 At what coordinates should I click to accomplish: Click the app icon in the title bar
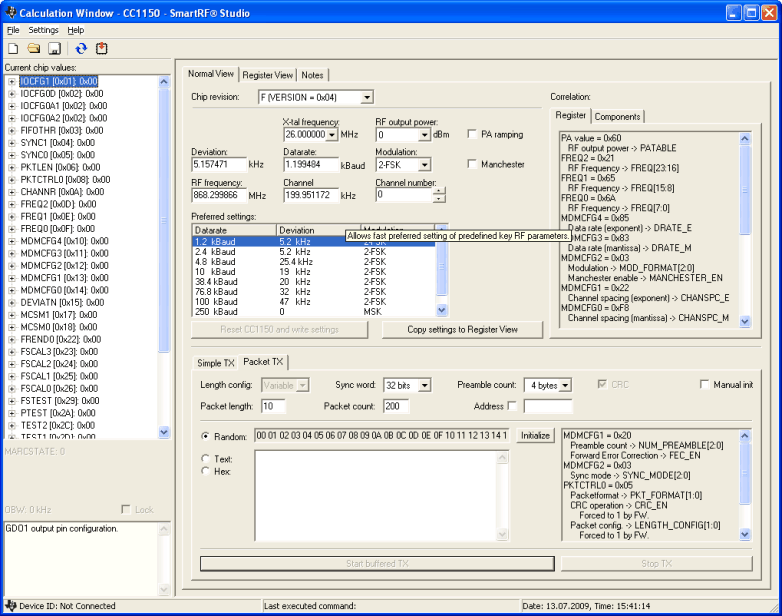[10, 12]
